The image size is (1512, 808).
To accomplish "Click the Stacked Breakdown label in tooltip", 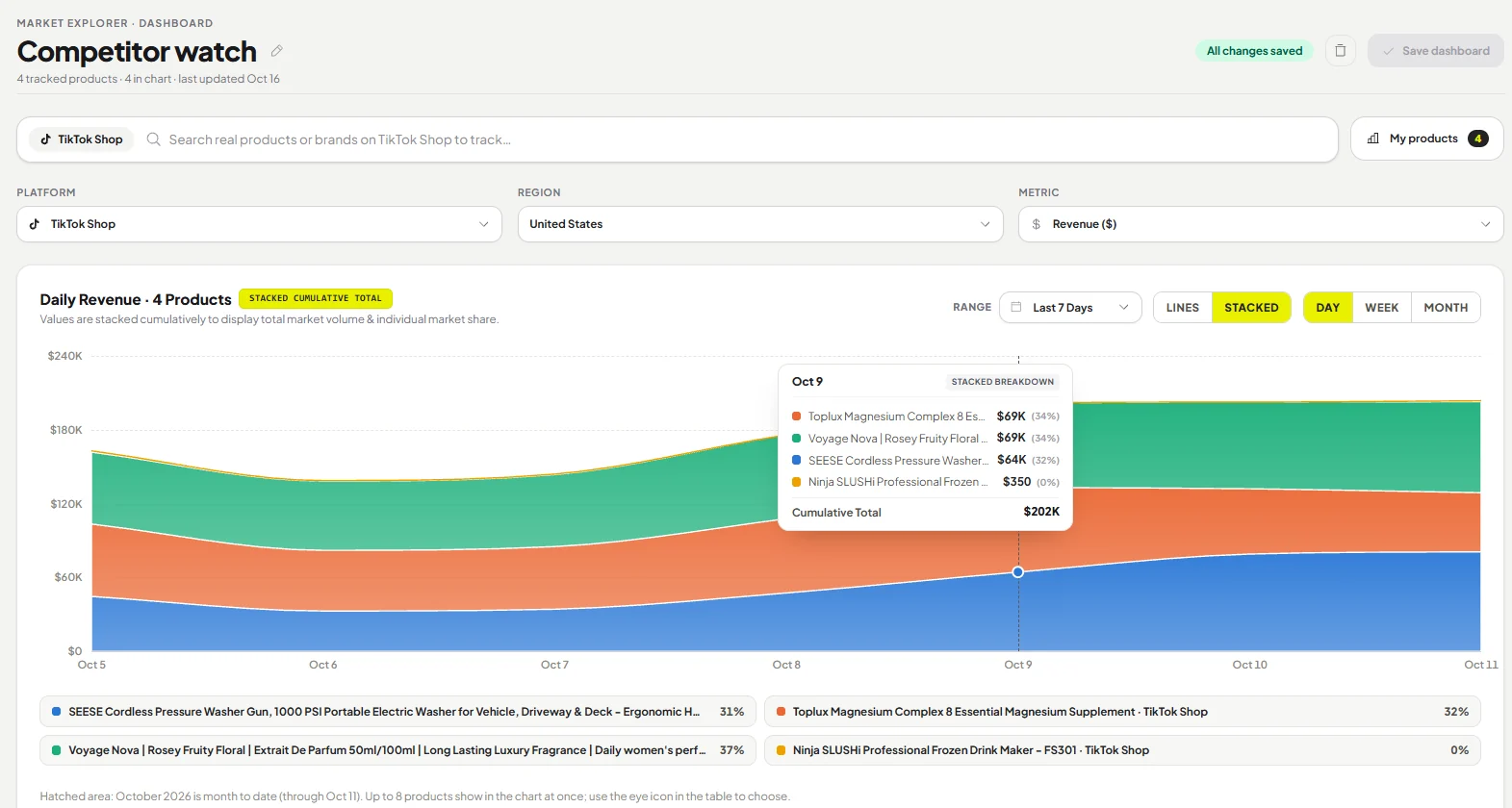I will [1003, 382].
